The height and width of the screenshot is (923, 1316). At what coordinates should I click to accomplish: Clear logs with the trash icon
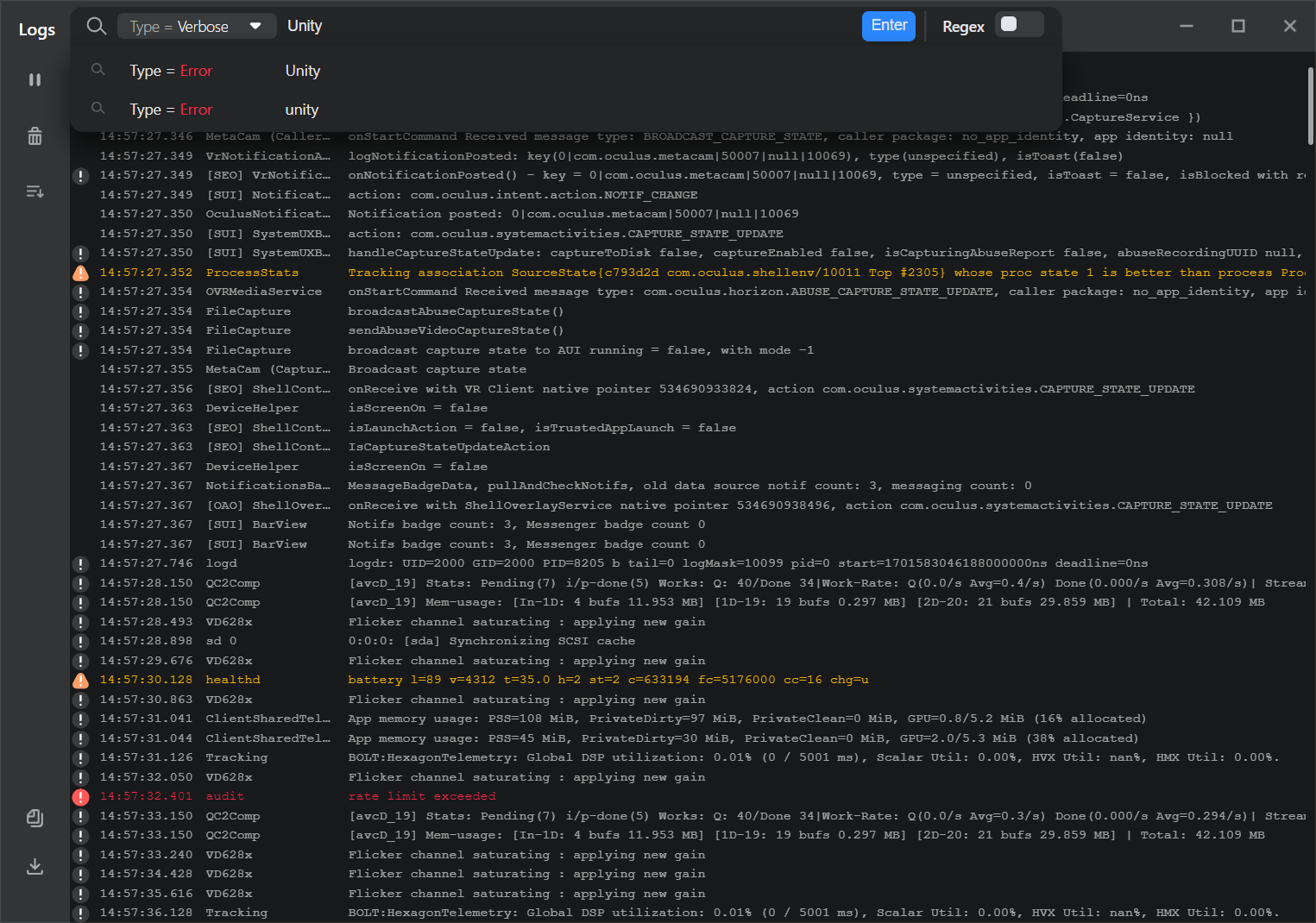coord(35,136)
